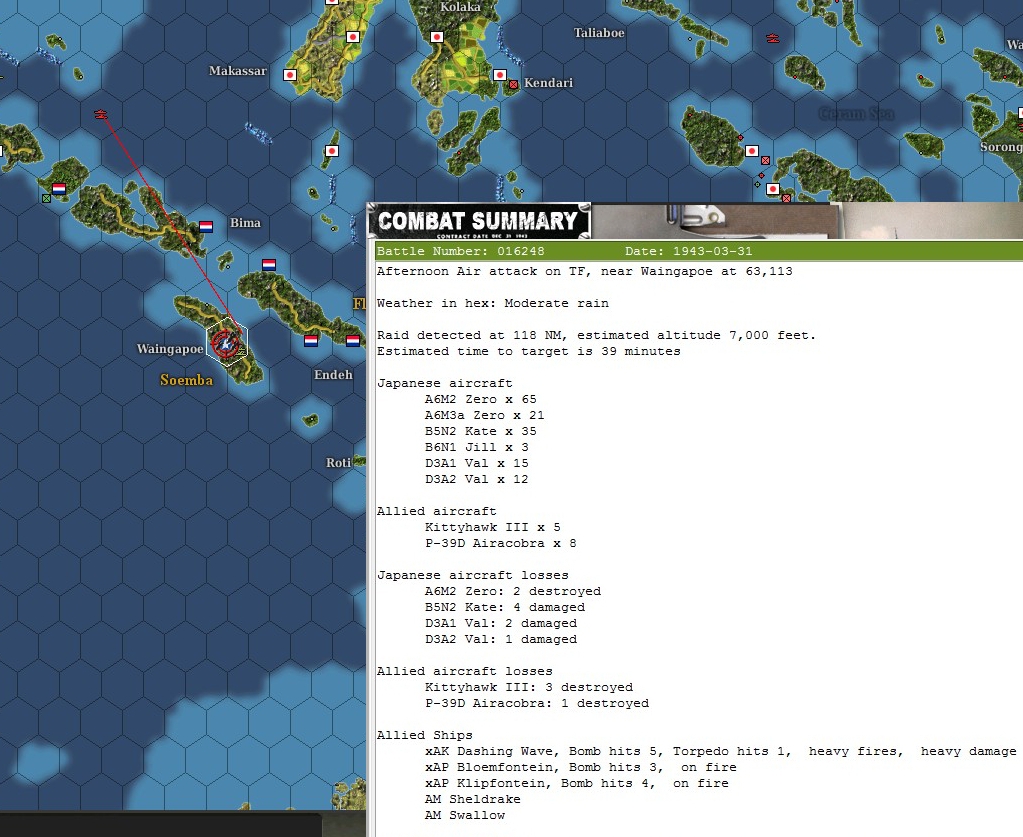
Task: Click the Ceram Sea label
Action: [856, 114]
